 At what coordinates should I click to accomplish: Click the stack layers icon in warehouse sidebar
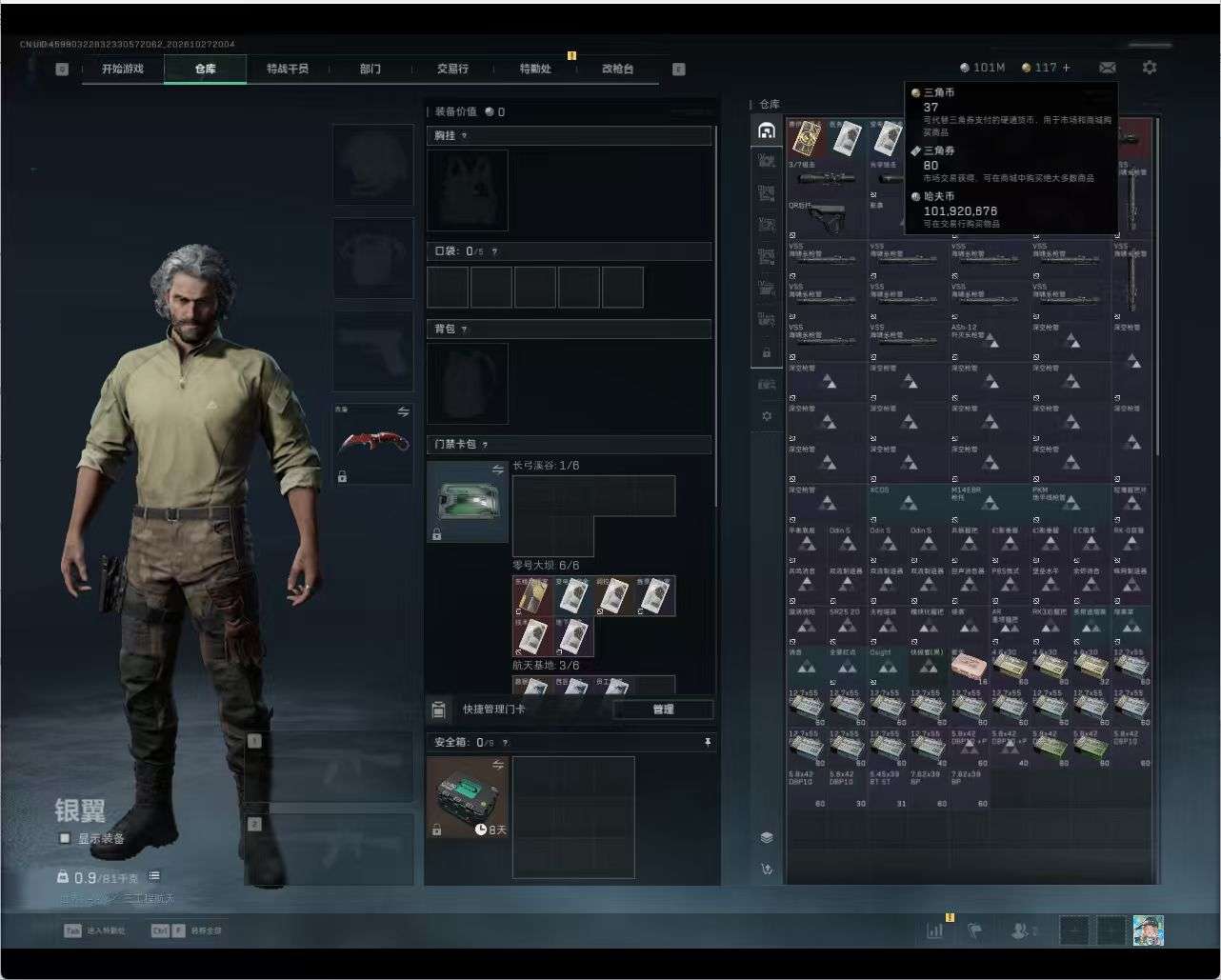click(x=767, y=837)
